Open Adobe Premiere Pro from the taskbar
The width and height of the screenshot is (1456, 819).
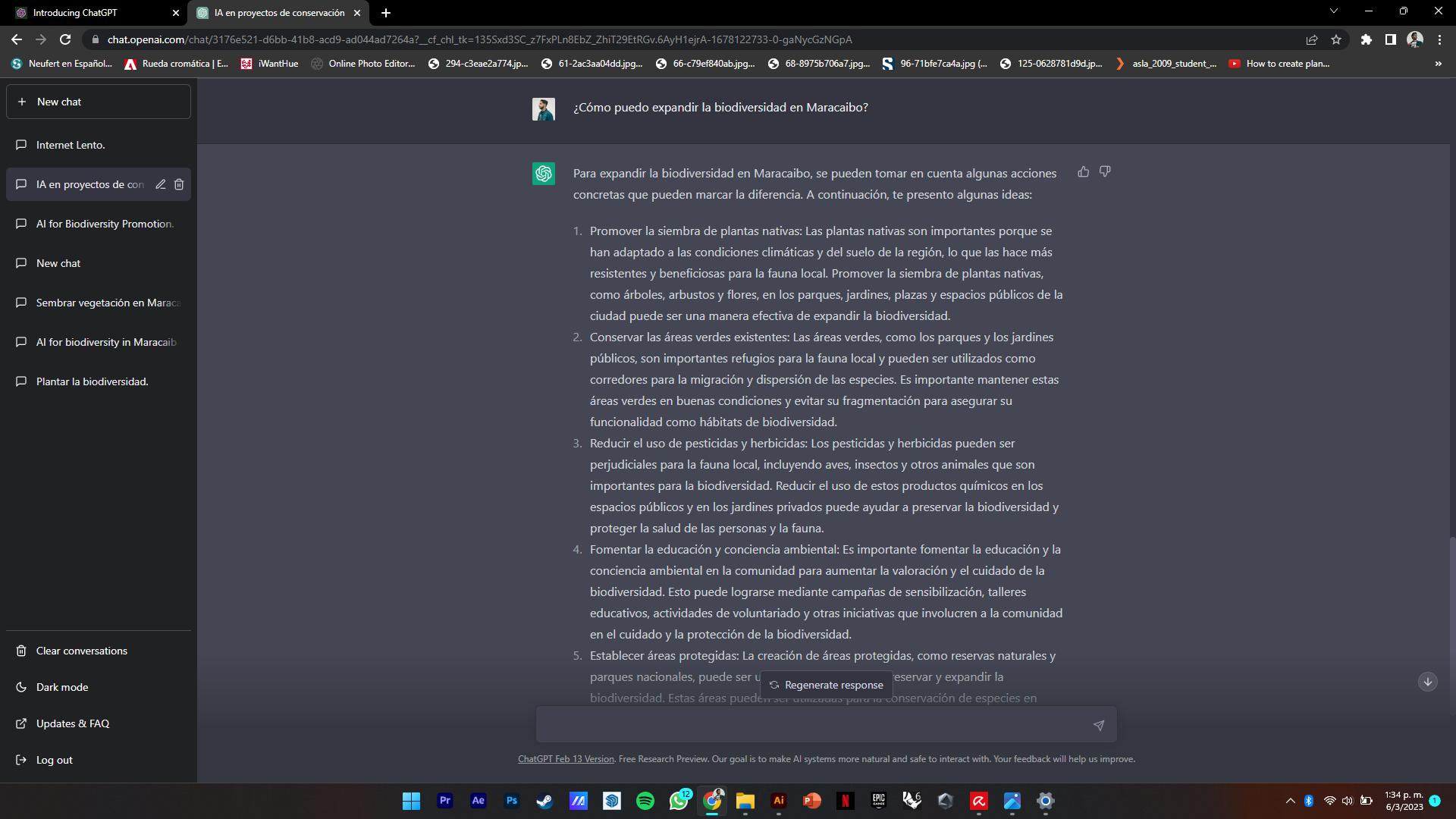[x=445, y=801]
